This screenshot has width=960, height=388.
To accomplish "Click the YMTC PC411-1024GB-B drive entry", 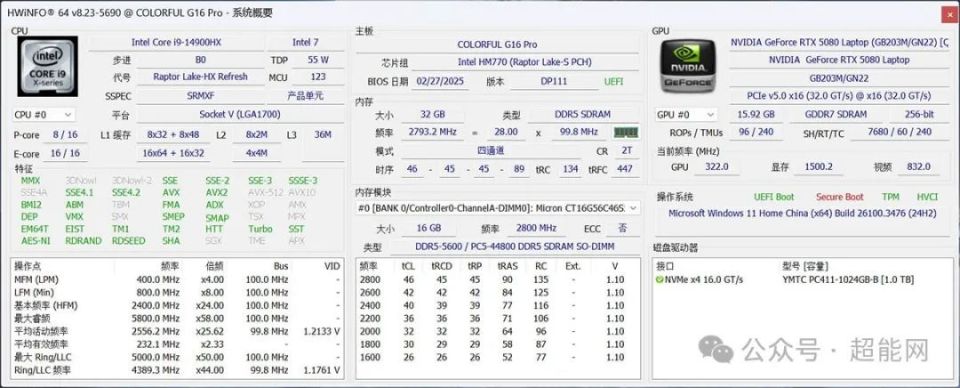I will click(848, 280).
